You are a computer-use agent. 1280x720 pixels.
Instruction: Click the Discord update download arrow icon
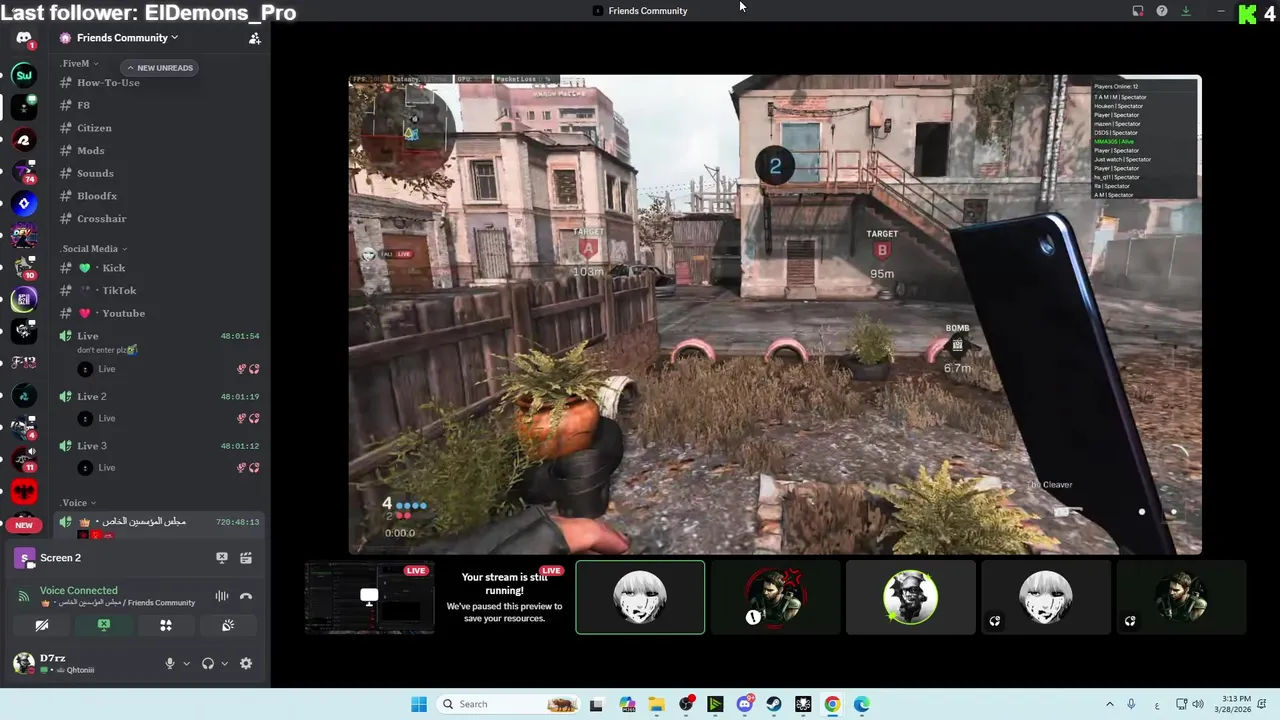point(1186,11)
